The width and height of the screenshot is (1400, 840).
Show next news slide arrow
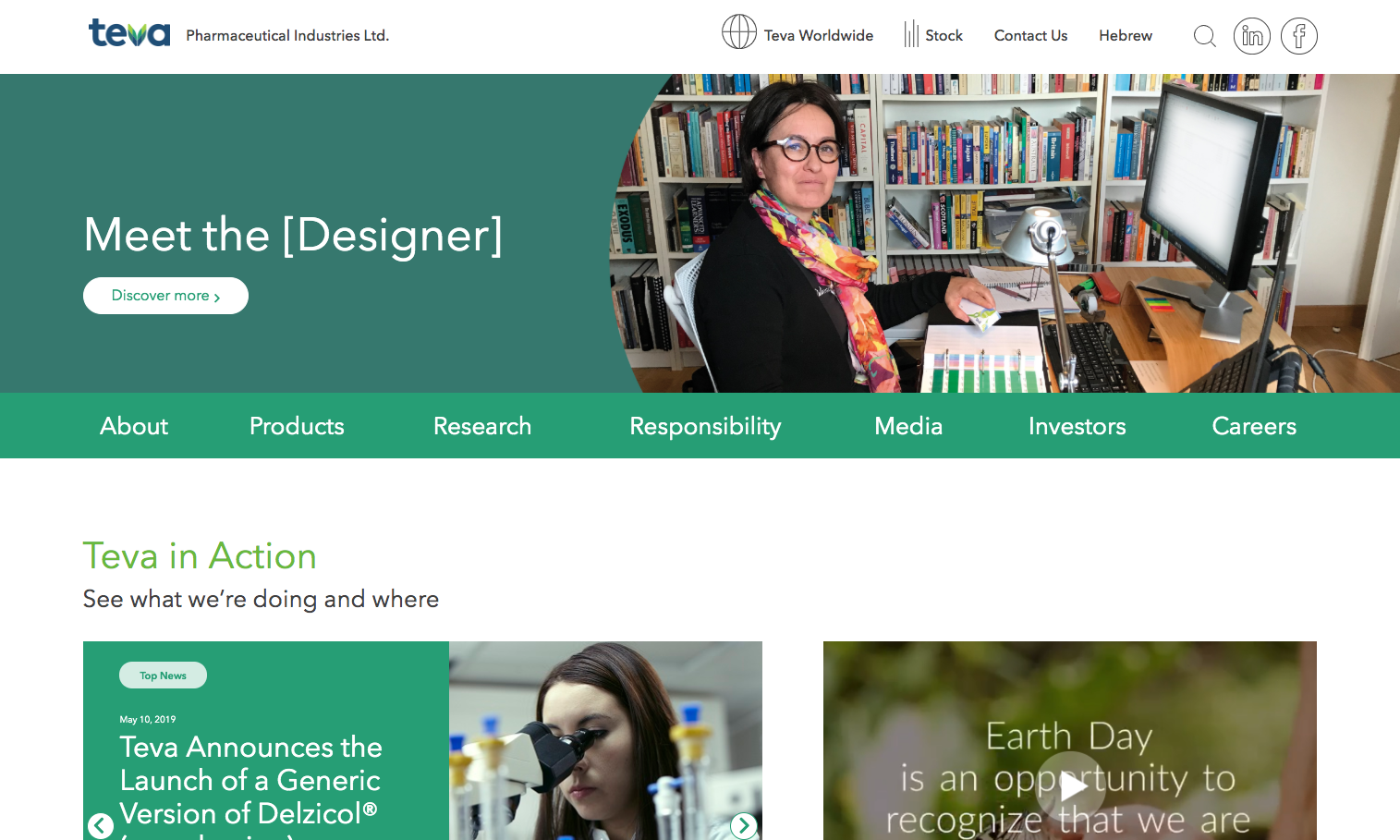pos(744,825)
